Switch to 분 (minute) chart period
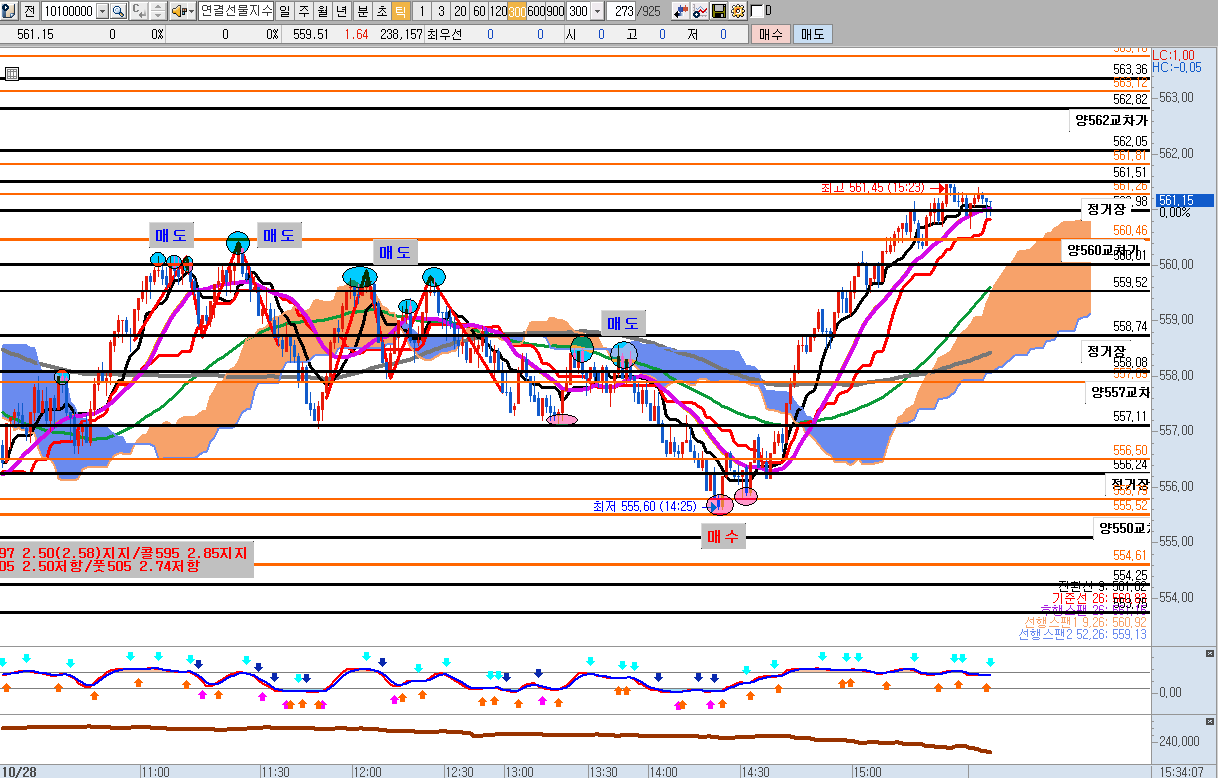Viewport: 1218px width, 778px height. coord(361,11)
